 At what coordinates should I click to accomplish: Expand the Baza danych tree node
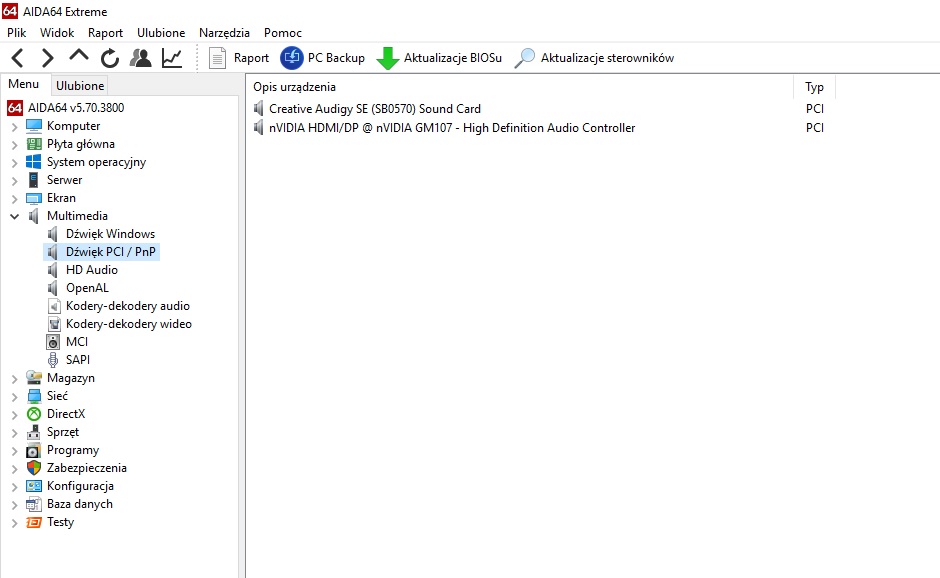tap(14, 505)
